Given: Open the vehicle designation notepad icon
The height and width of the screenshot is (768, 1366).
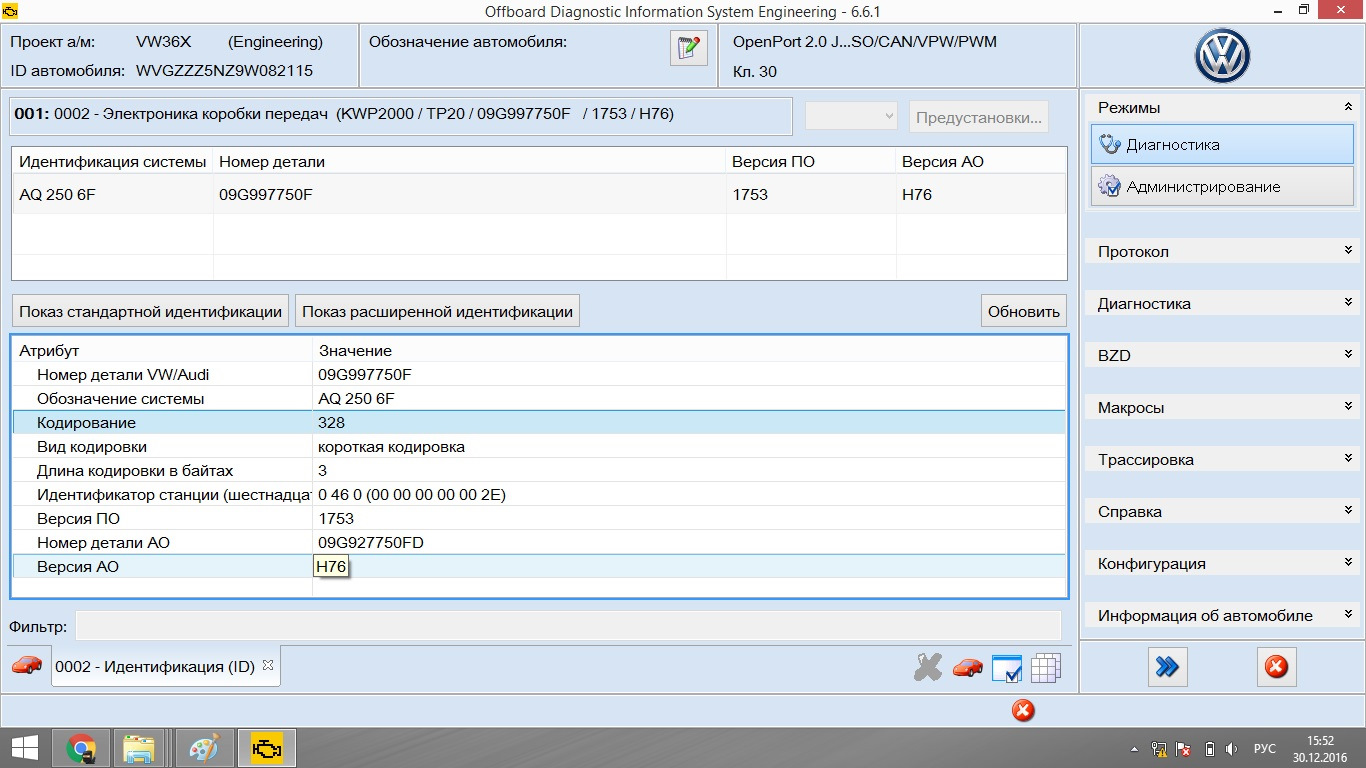Looking at the screenshot, I should pos(688,48).
